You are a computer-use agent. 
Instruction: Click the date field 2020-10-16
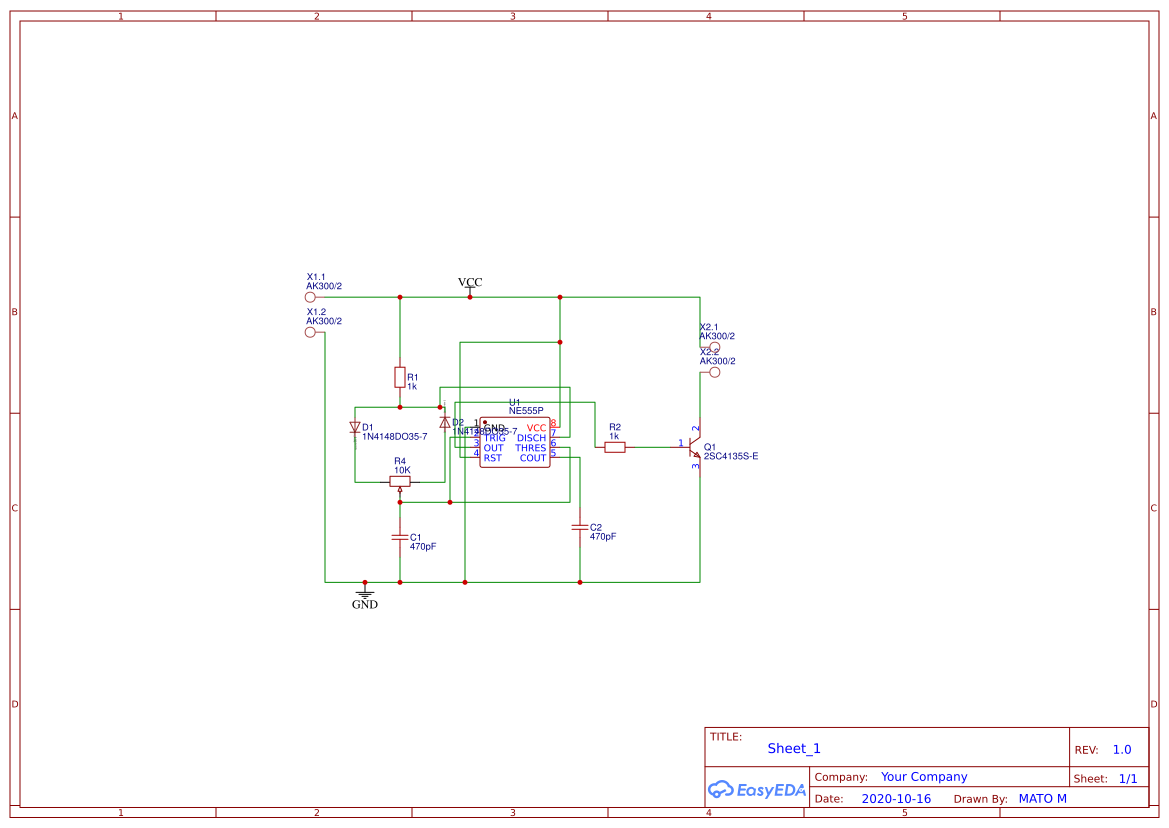point(896,798)
